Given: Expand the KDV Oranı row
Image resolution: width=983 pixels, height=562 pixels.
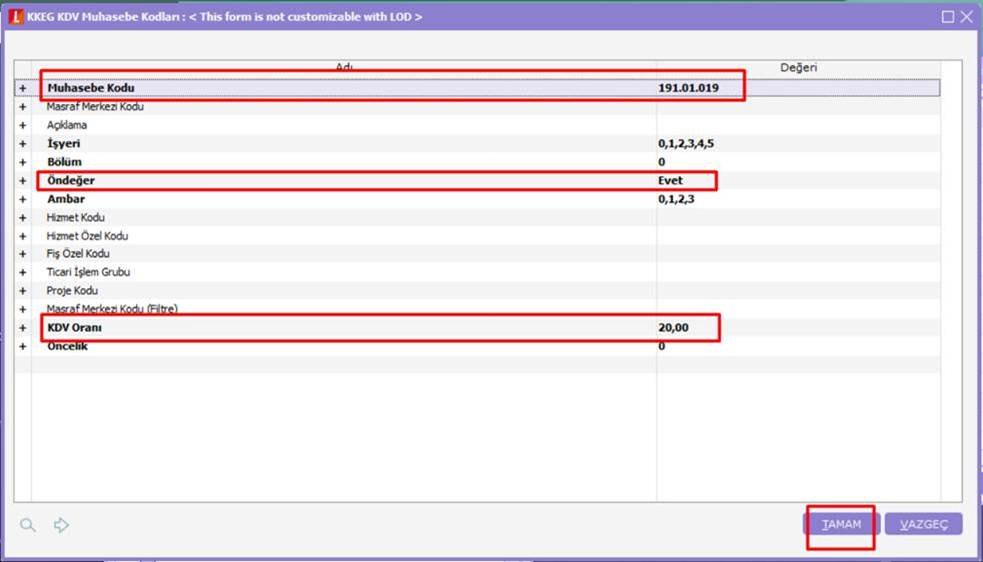Looking at the screenshot, I should pos(23,327).
